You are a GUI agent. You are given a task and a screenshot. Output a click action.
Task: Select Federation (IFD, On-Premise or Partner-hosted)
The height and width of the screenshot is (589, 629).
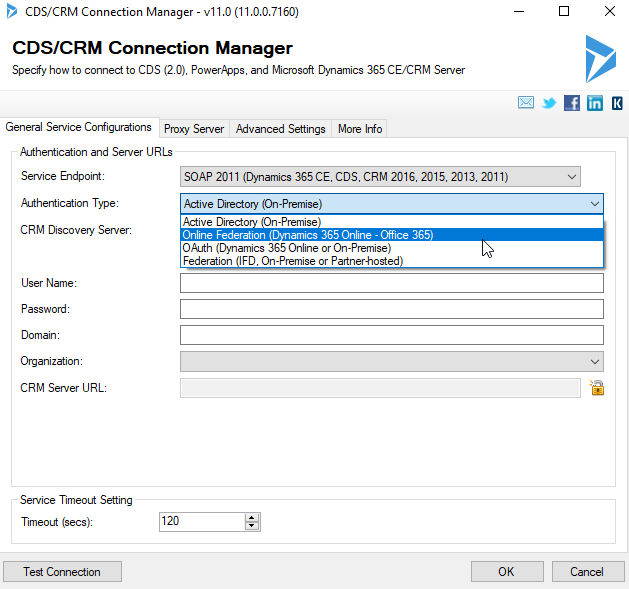[x=392, y=261]
